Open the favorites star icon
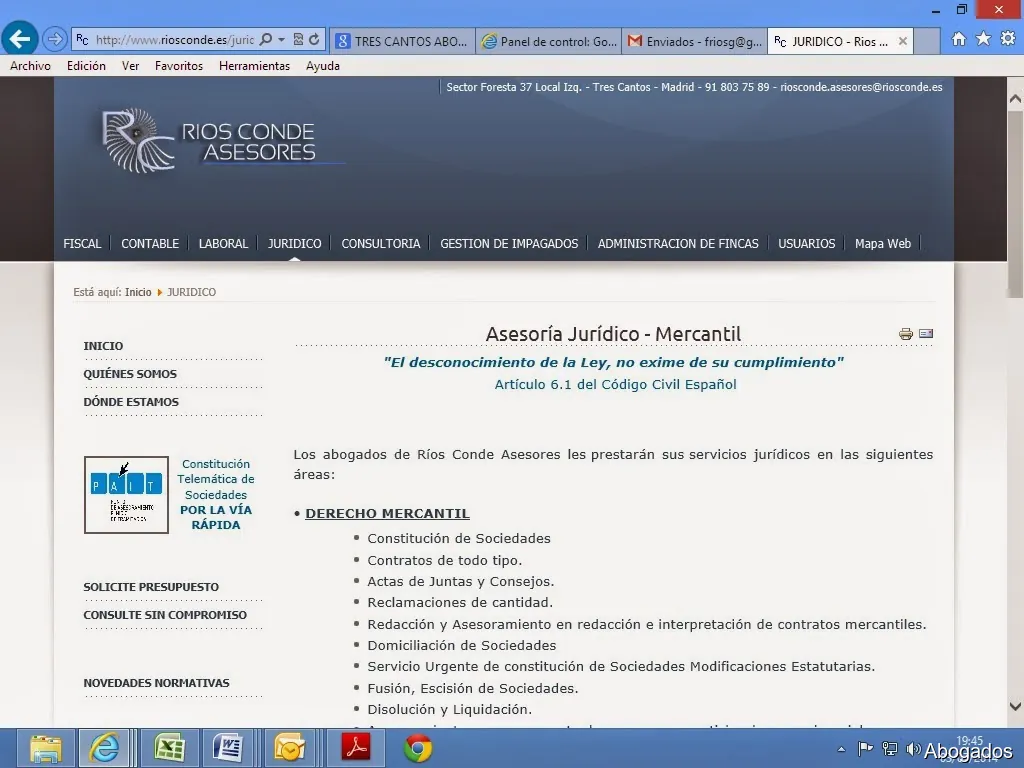Viewport: 1024px width, 768px height. [x=983, y=39]
